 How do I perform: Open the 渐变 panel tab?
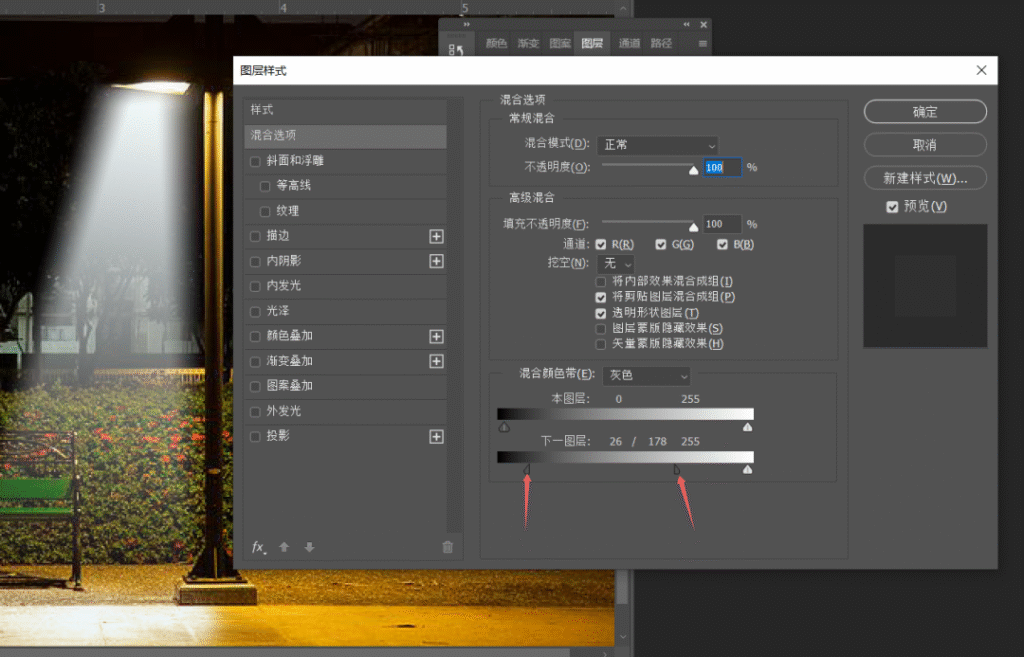click(x=528, y=43)
